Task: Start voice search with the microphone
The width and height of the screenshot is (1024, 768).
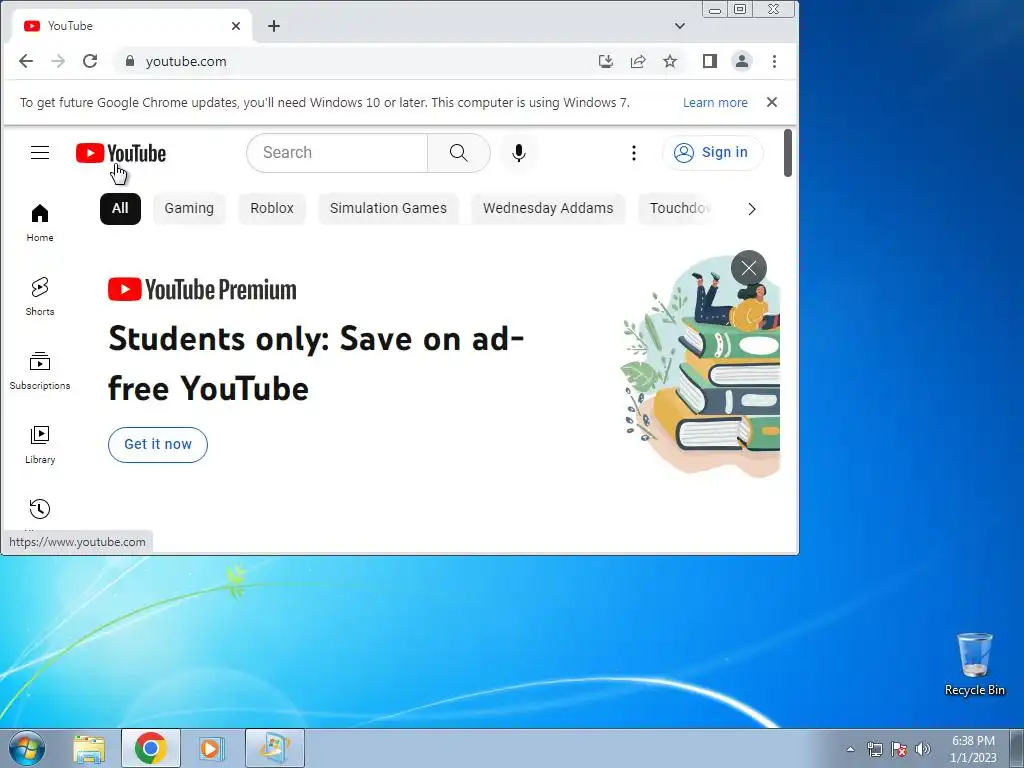Action: [519, 153]
